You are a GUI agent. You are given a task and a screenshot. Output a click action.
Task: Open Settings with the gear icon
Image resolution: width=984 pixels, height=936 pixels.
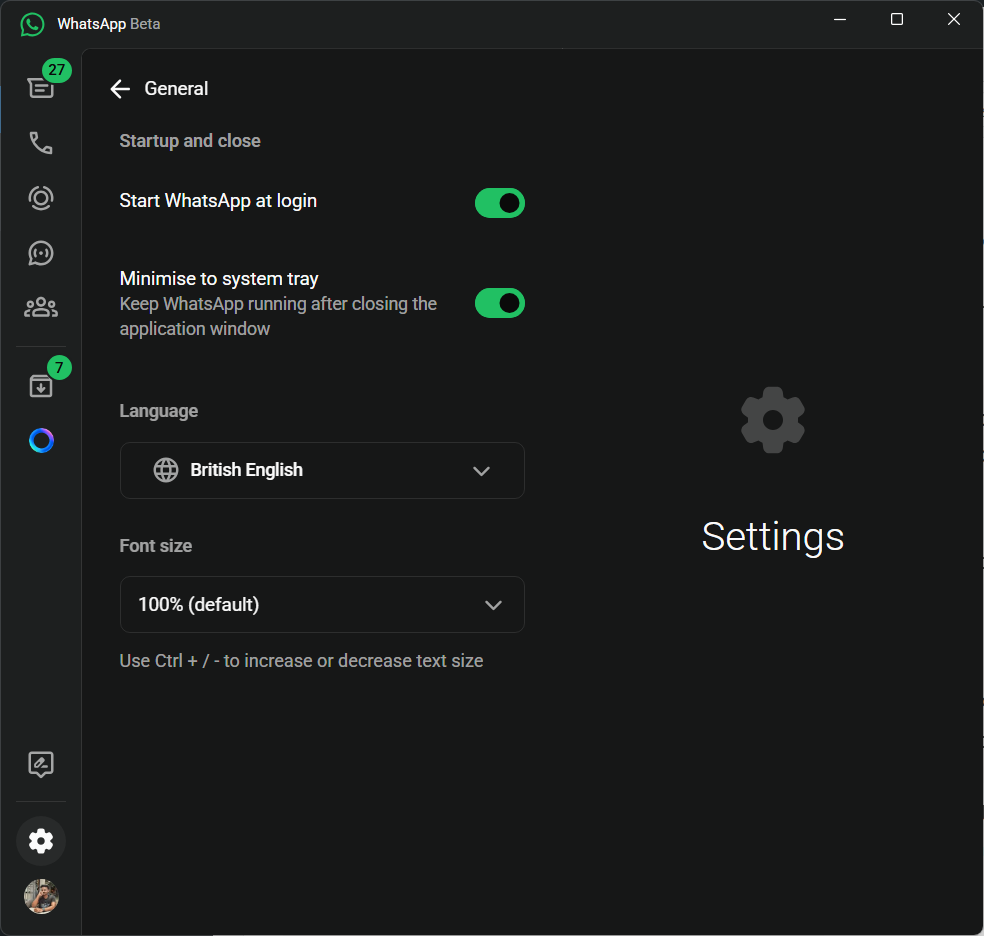pos(40,840)
